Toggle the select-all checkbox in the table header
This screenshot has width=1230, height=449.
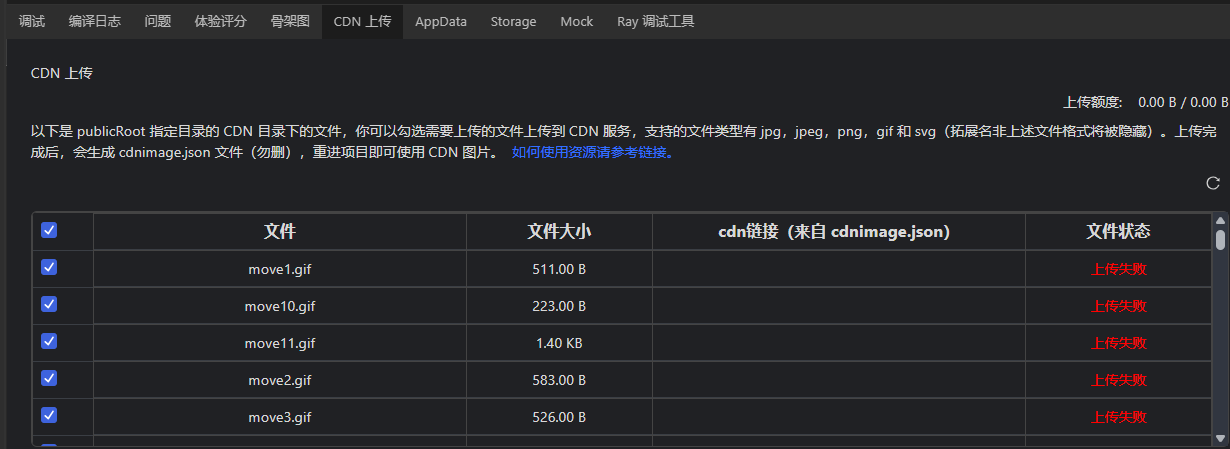[49, 231]
